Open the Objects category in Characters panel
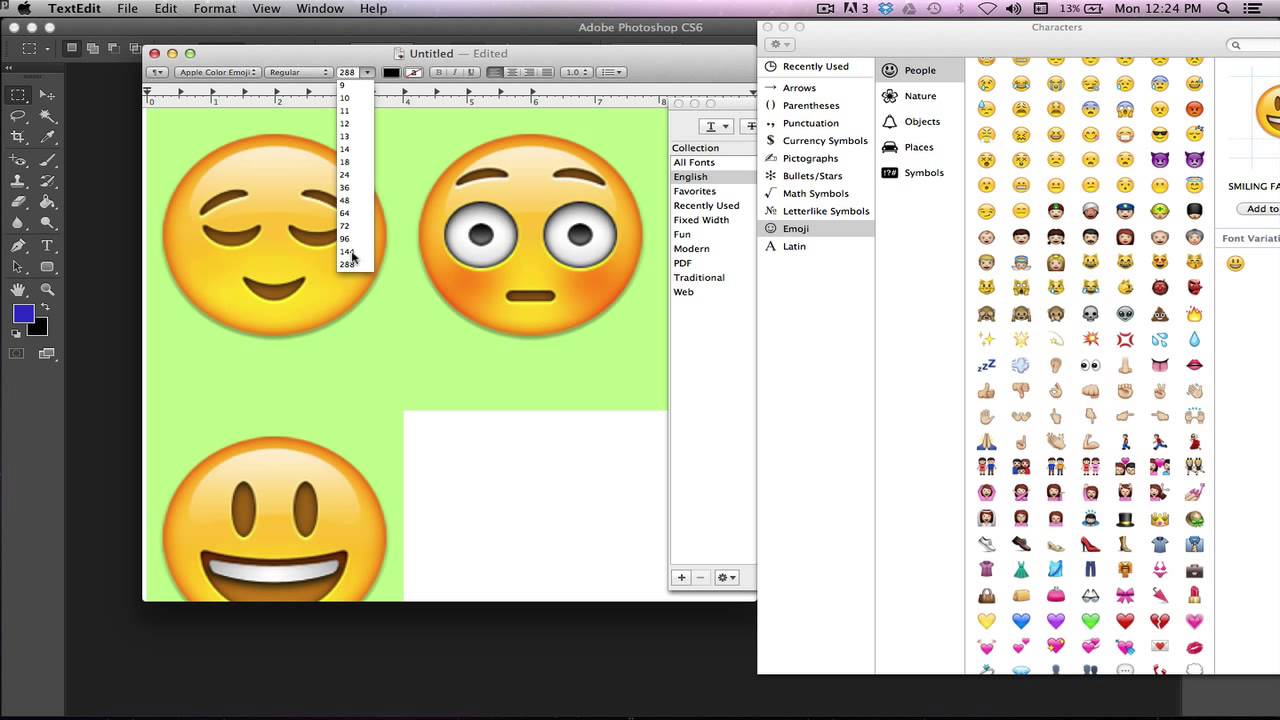Screen dimensions: 1280x720 tap(921, 121)
